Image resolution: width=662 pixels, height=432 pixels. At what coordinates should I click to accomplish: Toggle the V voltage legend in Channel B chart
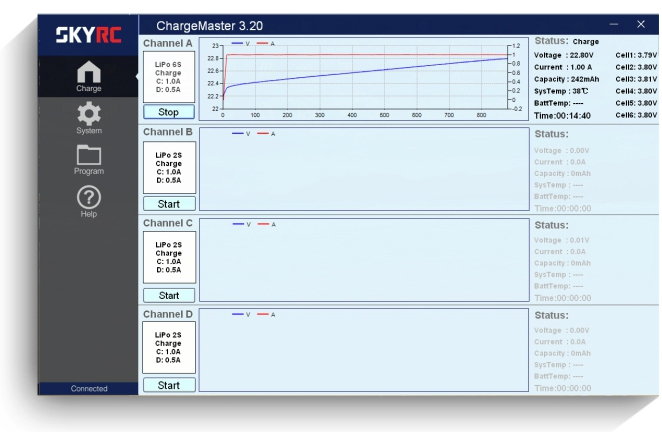(x=240, y=133)
